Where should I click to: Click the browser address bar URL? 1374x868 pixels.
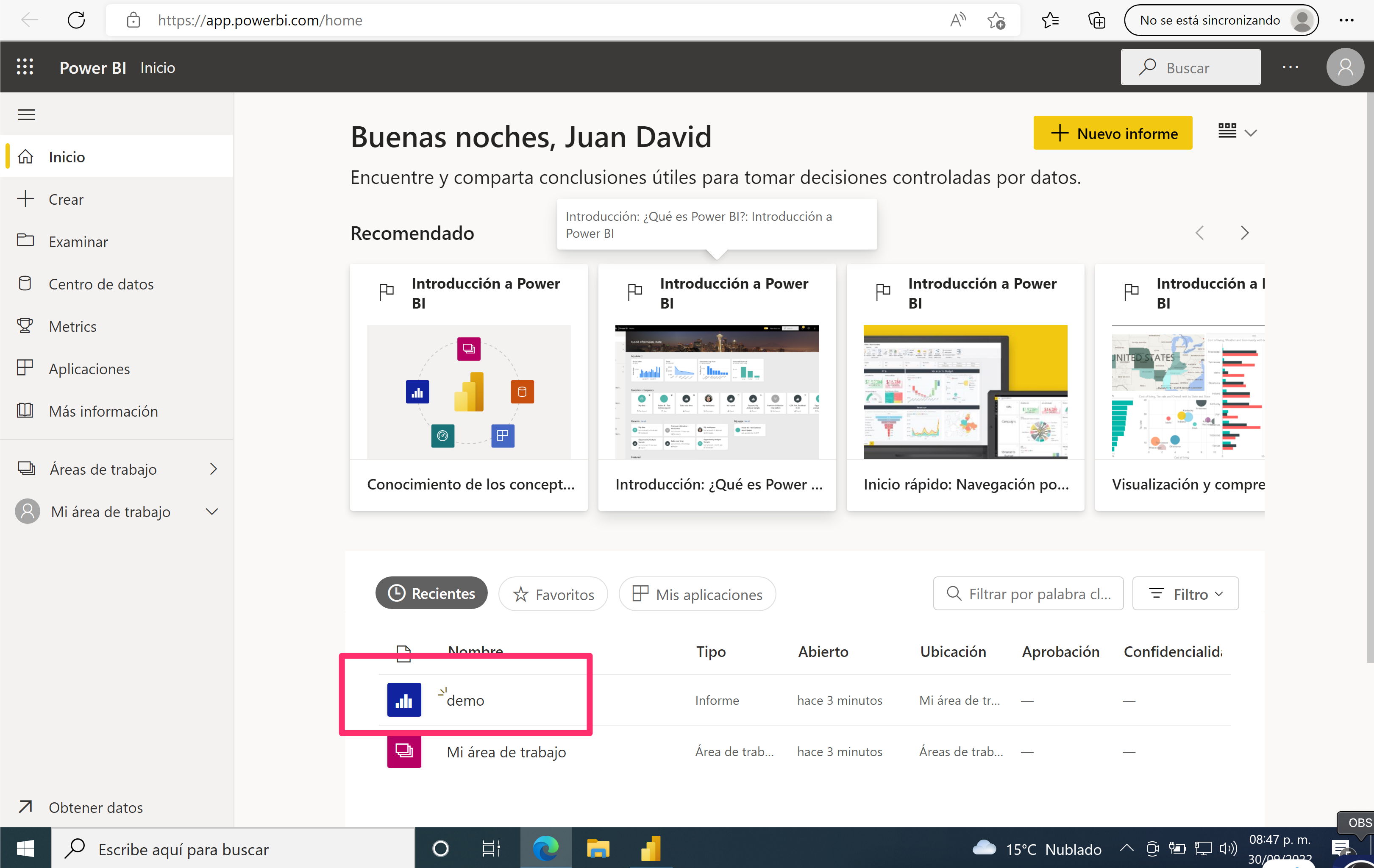tap(260, 20)
